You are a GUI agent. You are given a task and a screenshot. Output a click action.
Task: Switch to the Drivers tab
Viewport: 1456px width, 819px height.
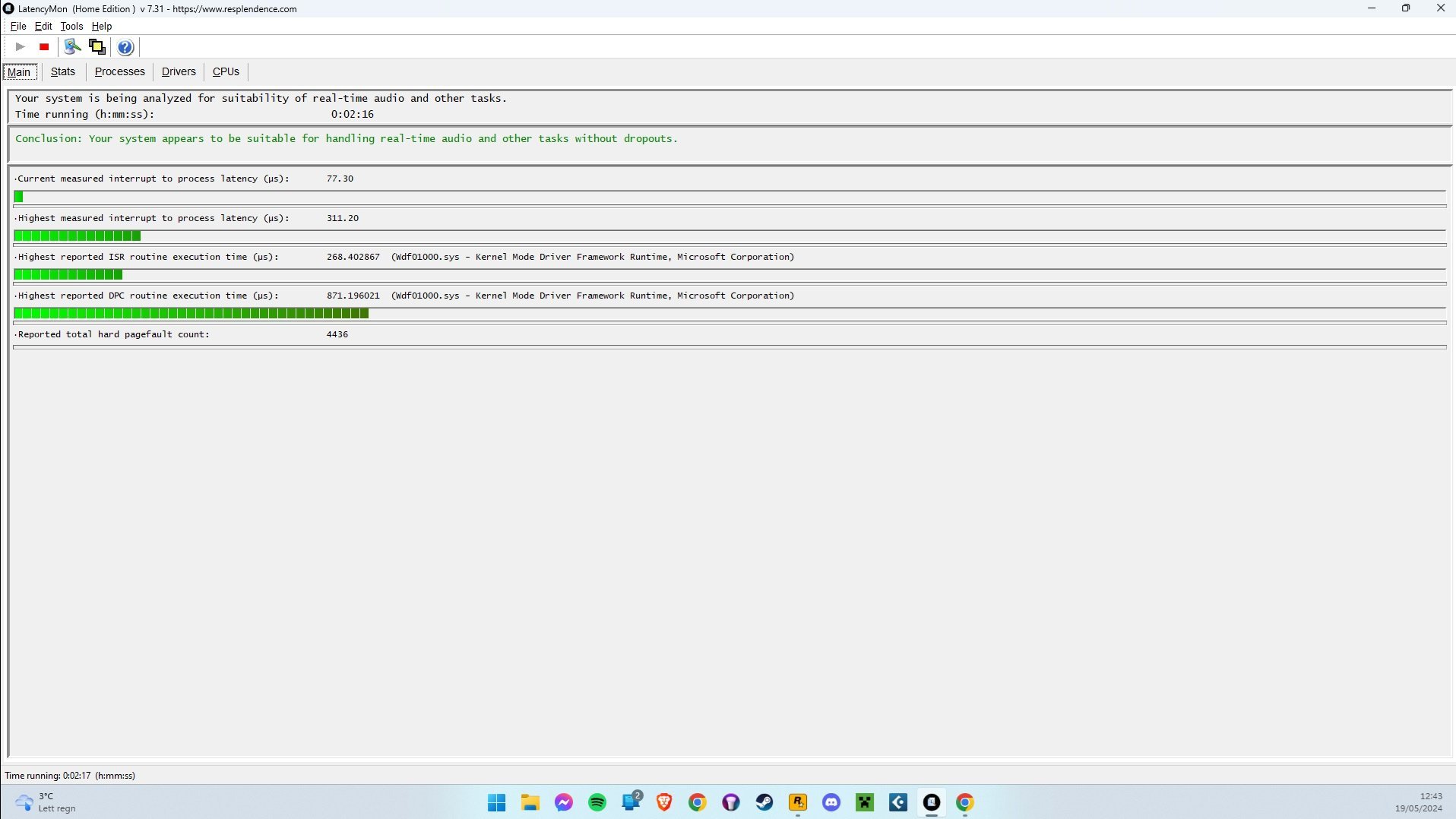point(179,71)
